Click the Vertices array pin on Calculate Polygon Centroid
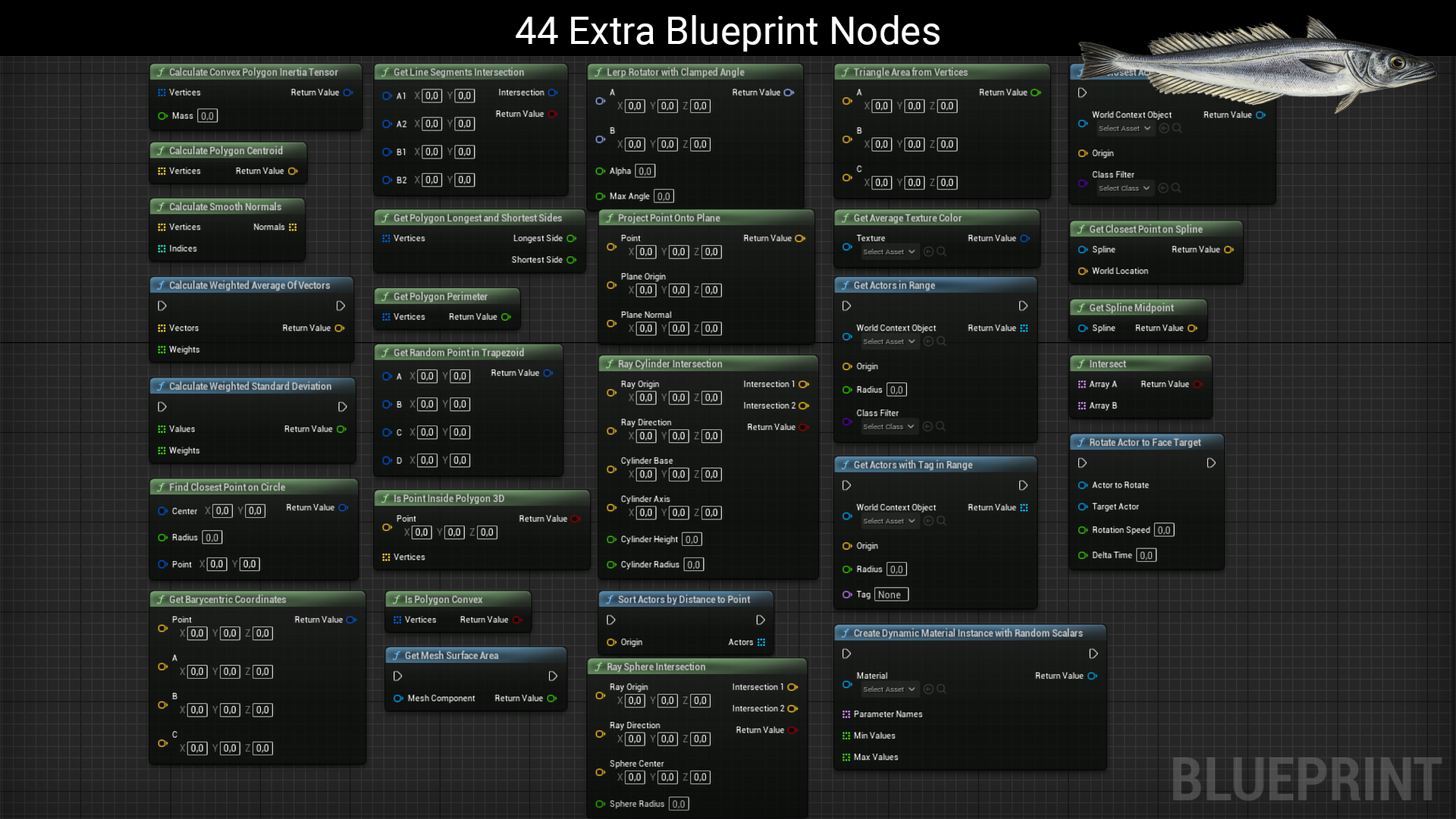Image resolution: width=1456 pixels, height=819 pixels. tap(162, 171)
